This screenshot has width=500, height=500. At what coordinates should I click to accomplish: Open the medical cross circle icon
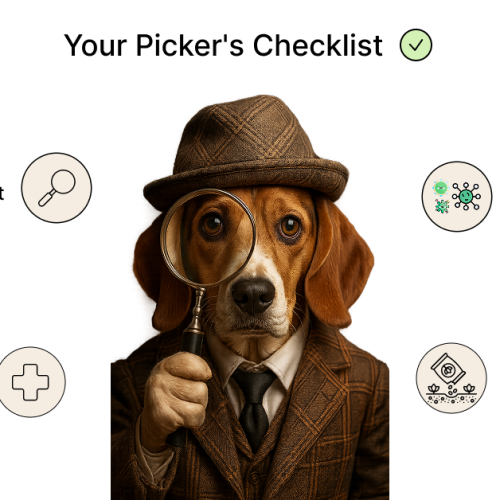click(31, 382)
